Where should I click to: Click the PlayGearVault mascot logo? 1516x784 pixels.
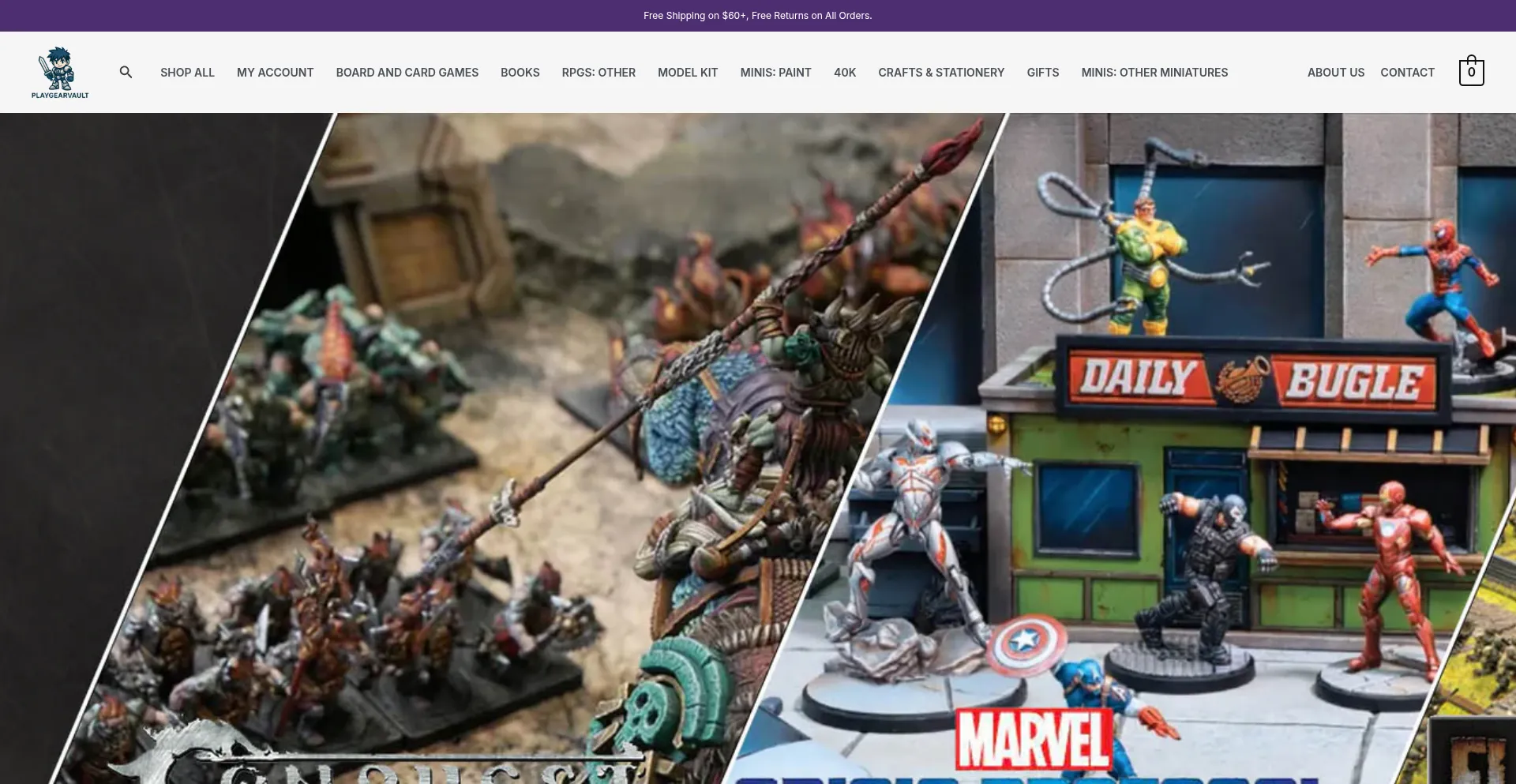tap(58, 72)
